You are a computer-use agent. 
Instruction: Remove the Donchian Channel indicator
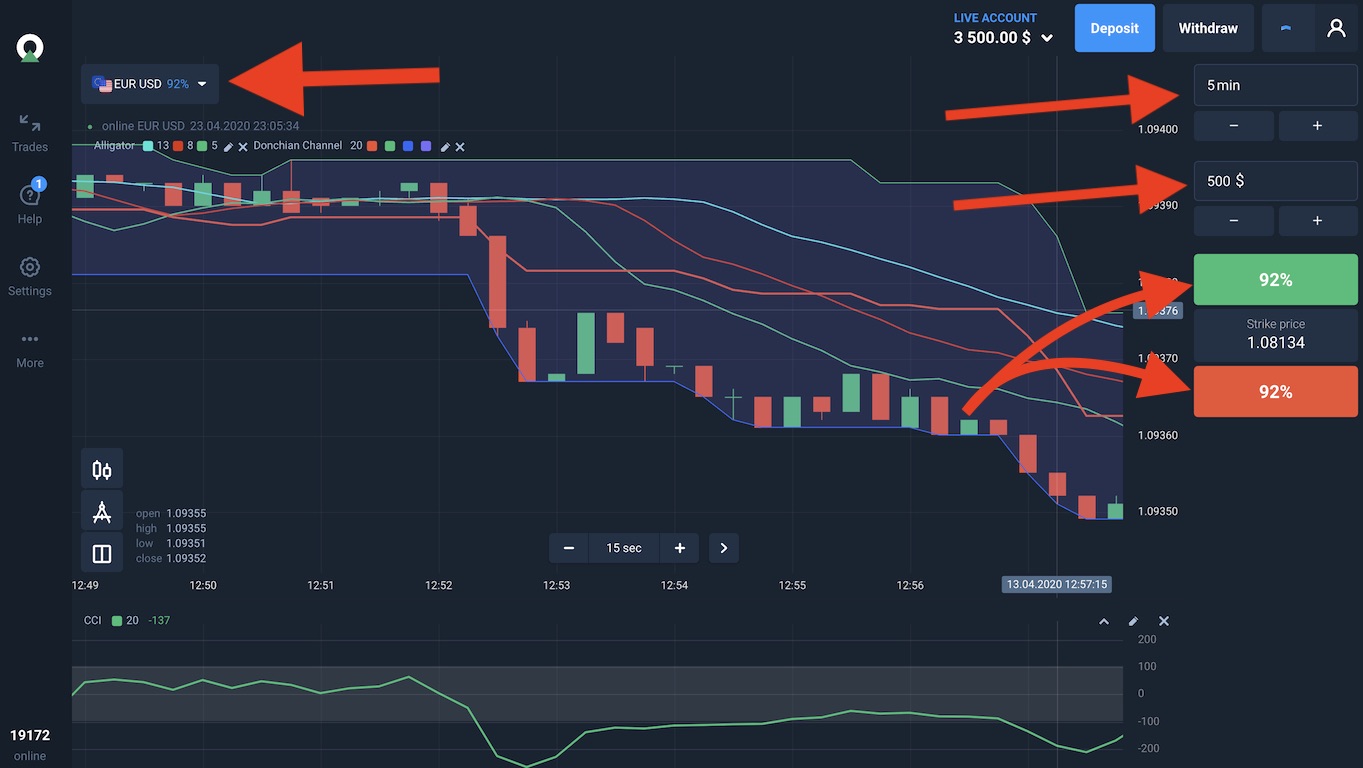[460, 146]
